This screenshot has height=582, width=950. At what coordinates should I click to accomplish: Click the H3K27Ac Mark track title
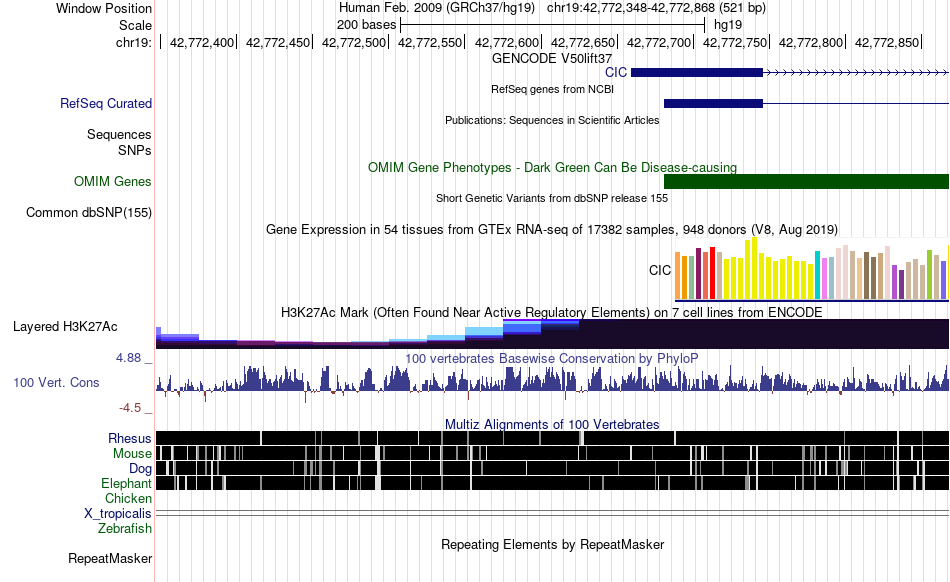pos(552,312)
